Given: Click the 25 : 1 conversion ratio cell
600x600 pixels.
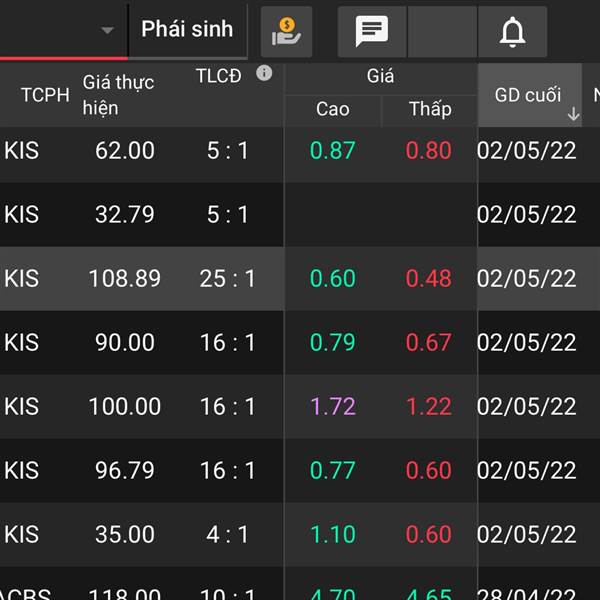Looking at the screenshot, I should click(227, 279).
